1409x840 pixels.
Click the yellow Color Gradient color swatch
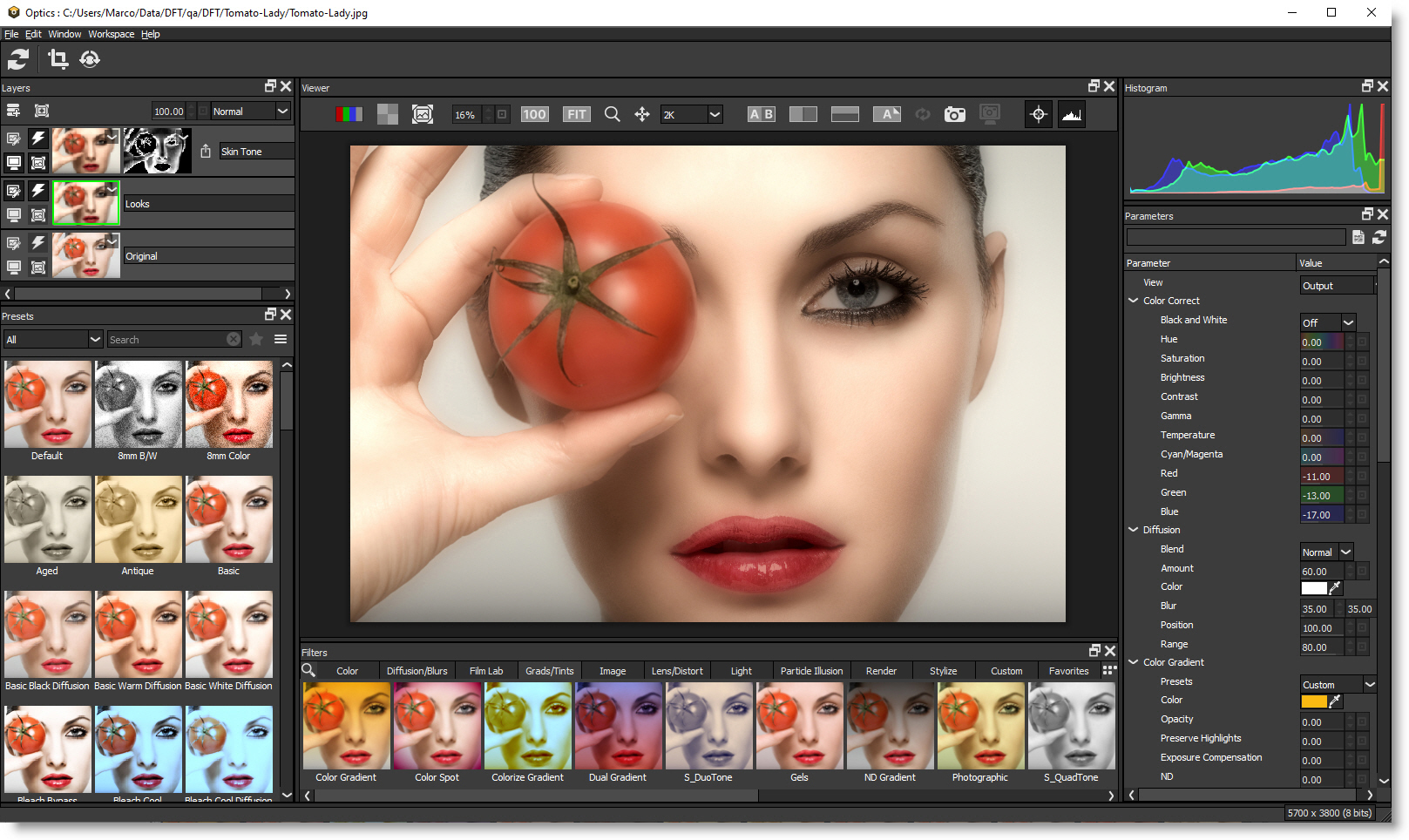[x=1313, y=701]
